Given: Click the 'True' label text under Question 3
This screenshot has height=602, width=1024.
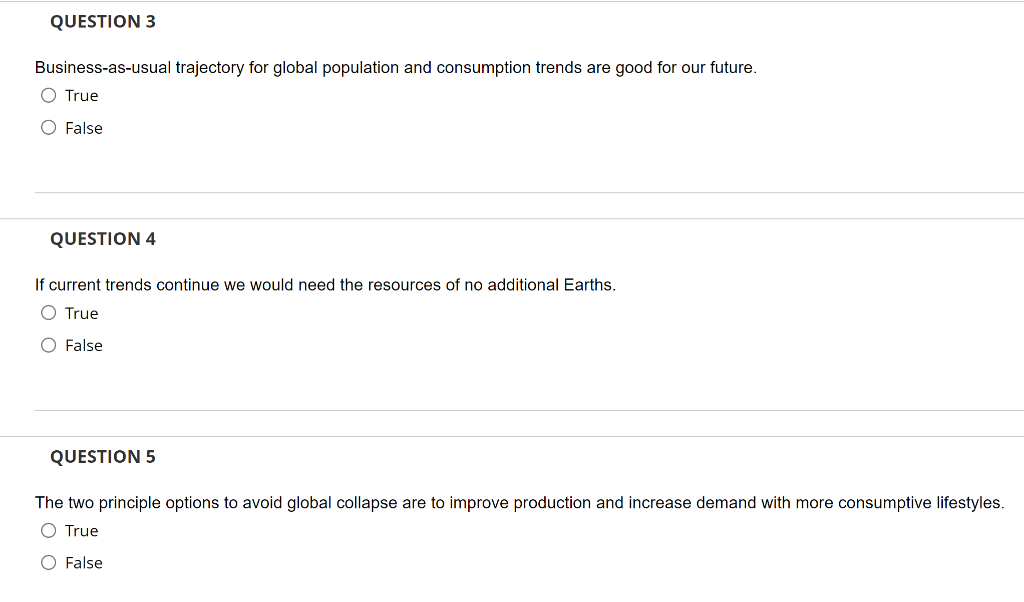Looking at the screenshot, I should 82,96.
